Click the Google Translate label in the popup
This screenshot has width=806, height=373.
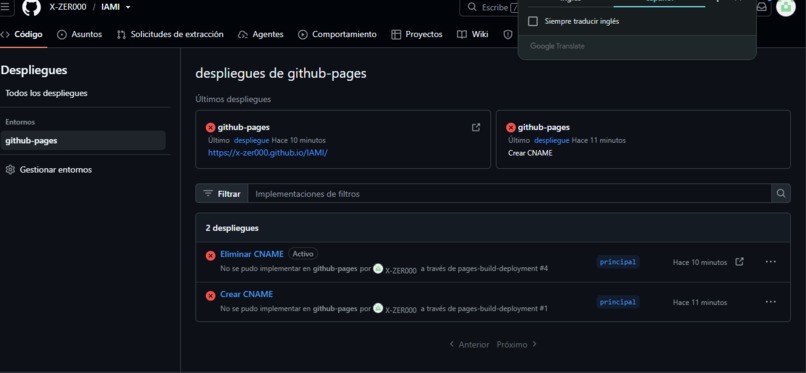[x=557, y=46]
